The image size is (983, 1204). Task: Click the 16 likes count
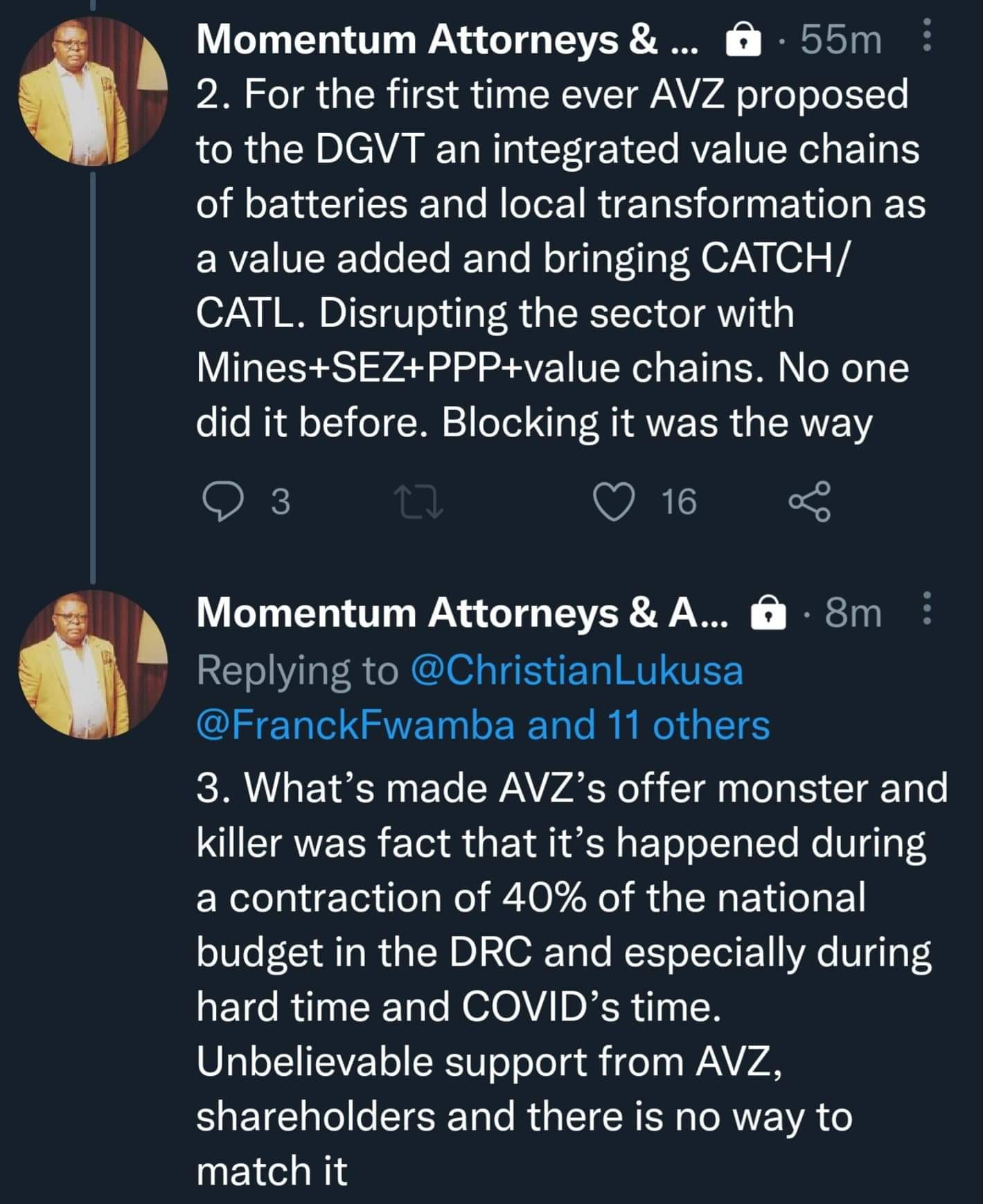(679, 502)
